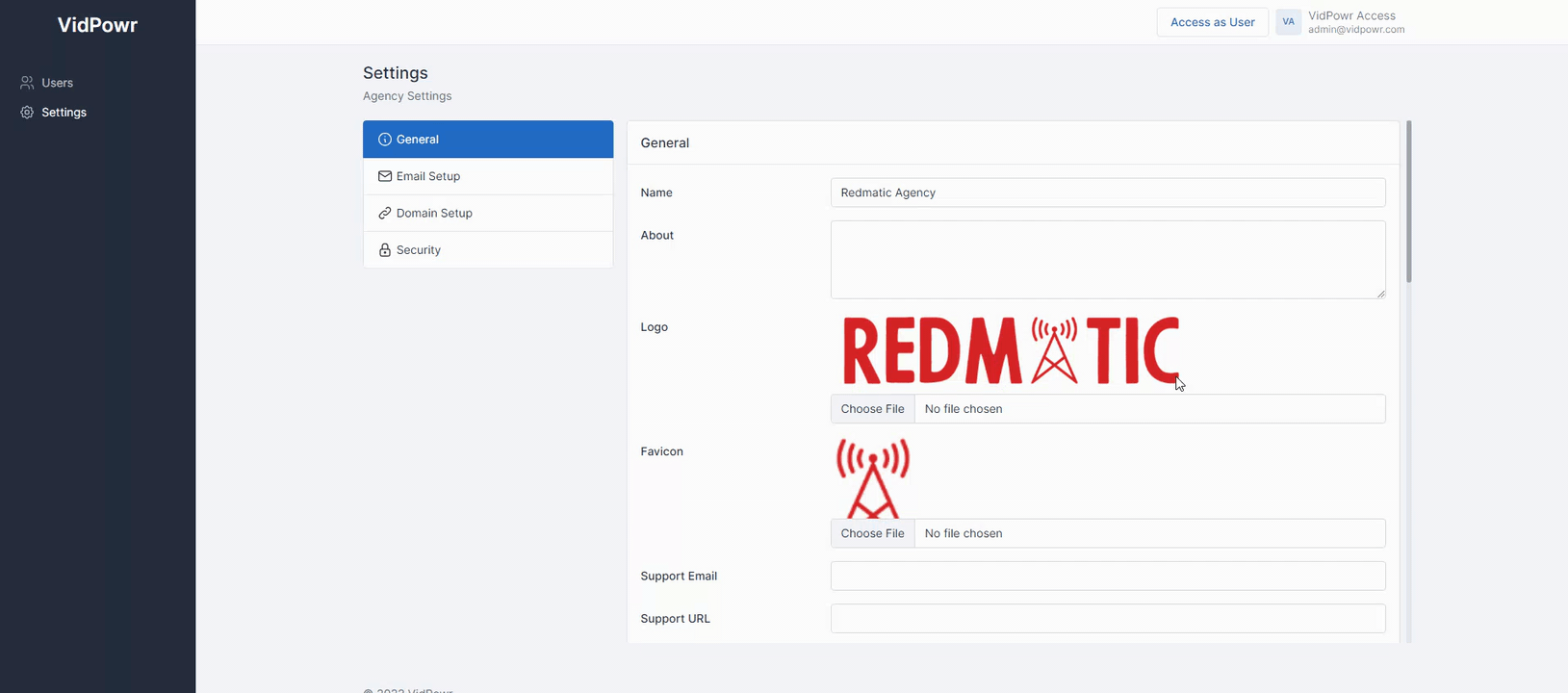The width and height of the screenshot is (1568, 693).
Task: Click the 'Agency Settings' subtitle
Action: 407,96
